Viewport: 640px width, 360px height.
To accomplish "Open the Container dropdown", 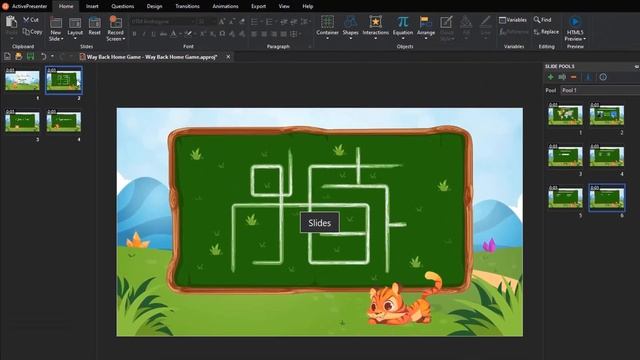I will 327,28.
